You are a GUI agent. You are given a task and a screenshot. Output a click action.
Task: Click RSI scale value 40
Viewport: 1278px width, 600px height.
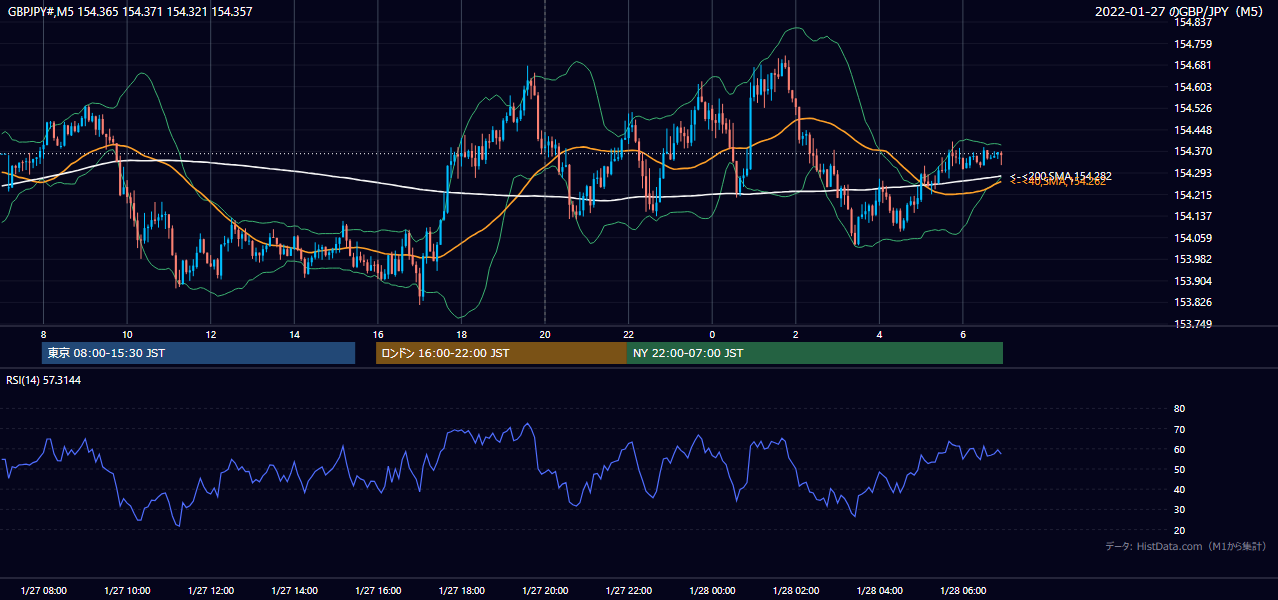click(x=1180, y=490)
